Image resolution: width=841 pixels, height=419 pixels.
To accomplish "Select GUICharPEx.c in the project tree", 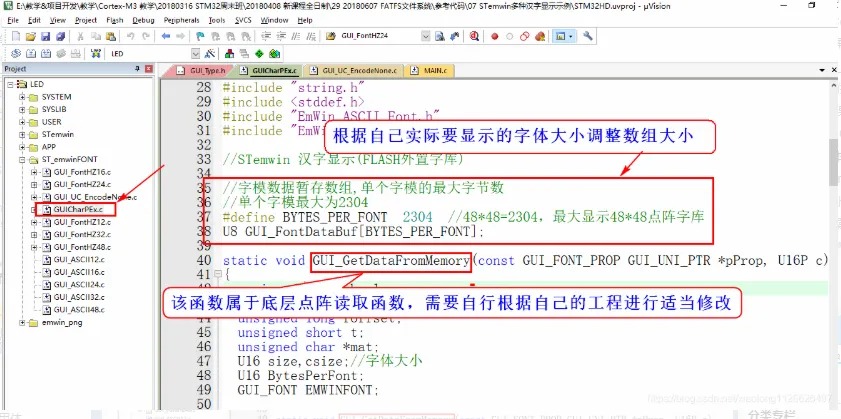I will point(78,209).
